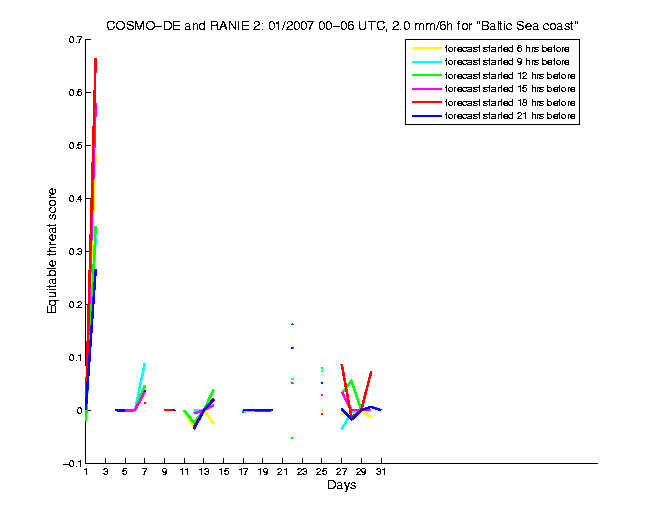Click x-axis tick label 15
The height and width of the screenshot is (520, 660).
click(x=224, y=472)
